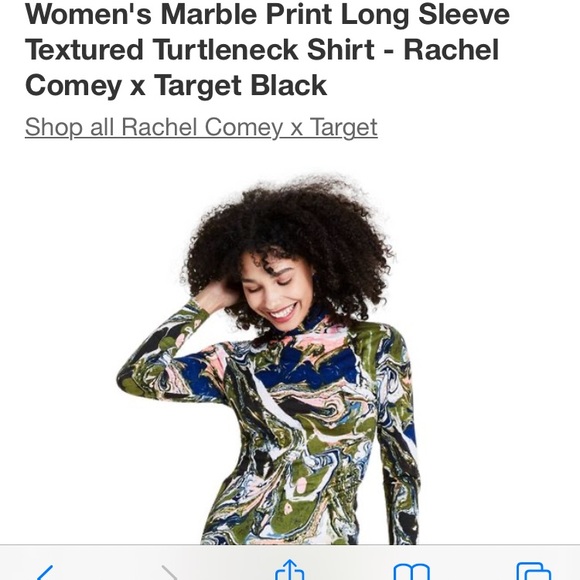This screenshot has height=580, width=580.
Task: Tap the Safari back arrow
Action: coord(45,573)
